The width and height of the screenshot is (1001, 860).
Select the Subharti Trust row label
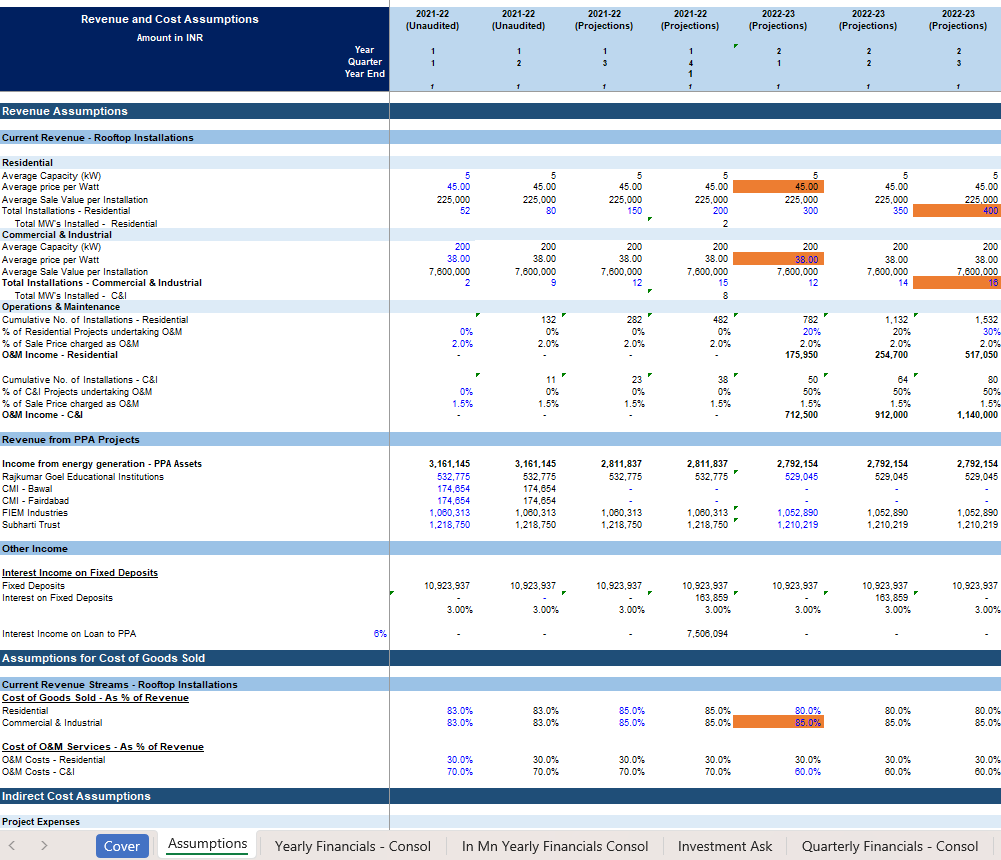coord(31,525)
